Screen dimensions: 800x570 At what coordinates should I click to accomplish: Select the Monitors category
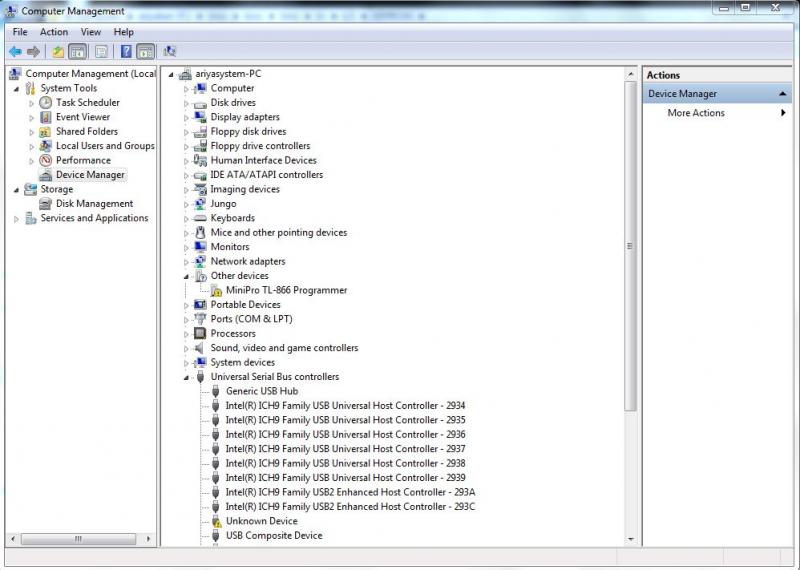coord(230,247)
